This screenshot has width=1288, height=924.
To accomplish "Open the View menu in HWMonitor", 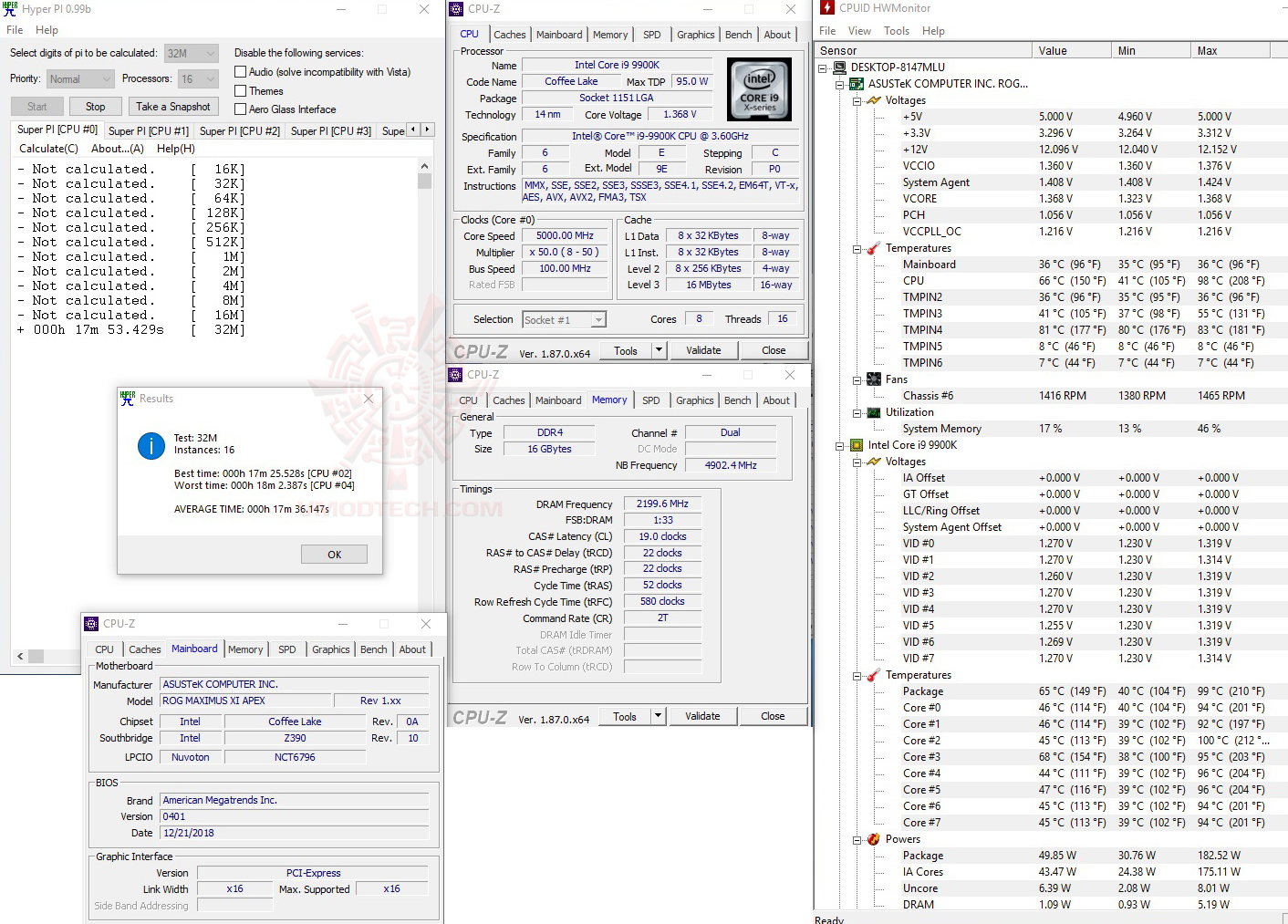I will click(x=859, y=31).
